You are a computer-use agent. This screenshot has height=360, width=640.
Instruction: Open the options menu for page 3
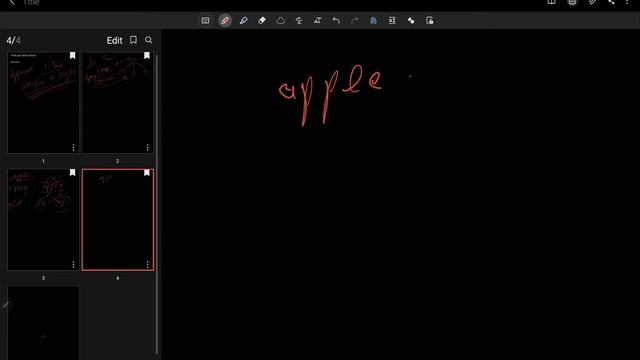73,264
